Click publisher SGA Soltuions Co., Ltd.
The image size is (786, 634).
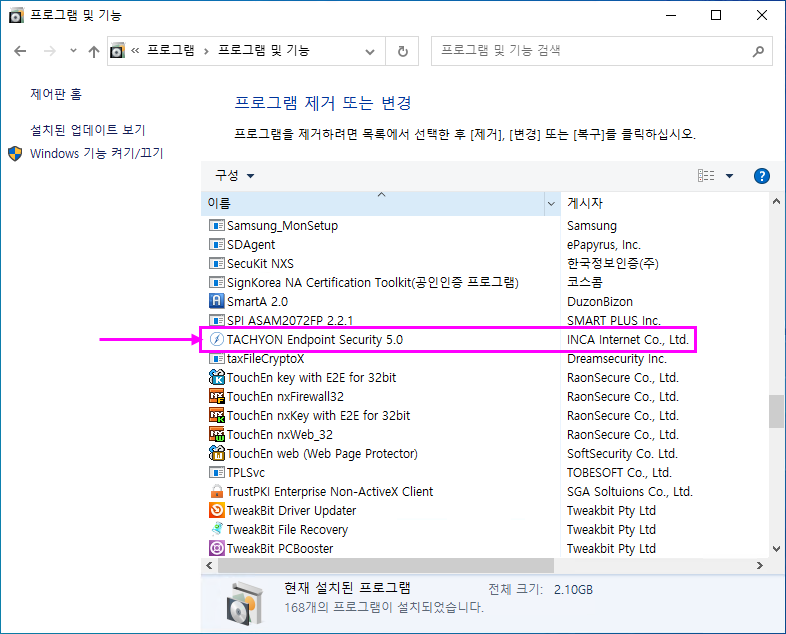point(630,492)
